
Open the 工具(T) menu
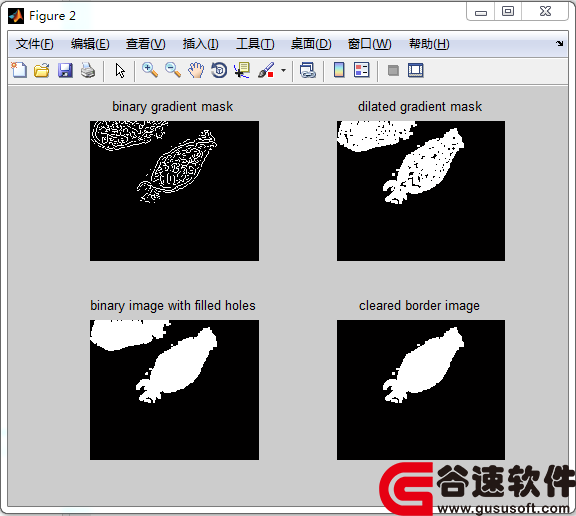coord(255,44)
